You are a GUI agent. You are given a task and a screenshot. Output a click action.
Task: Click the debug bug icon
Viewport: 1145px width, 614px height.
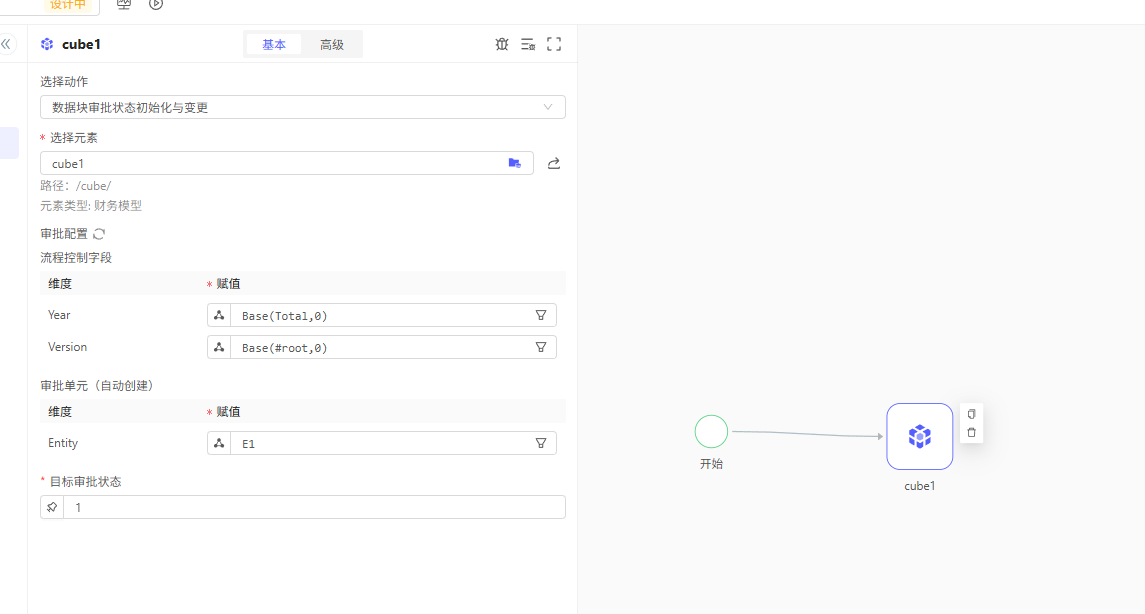[x=502, y=44]
